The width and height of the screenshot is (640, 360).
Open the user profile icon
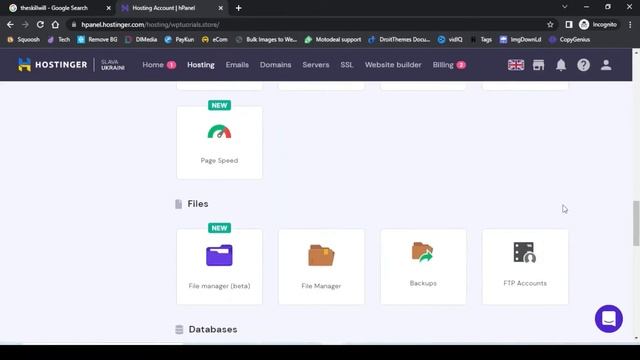[606, 65]
